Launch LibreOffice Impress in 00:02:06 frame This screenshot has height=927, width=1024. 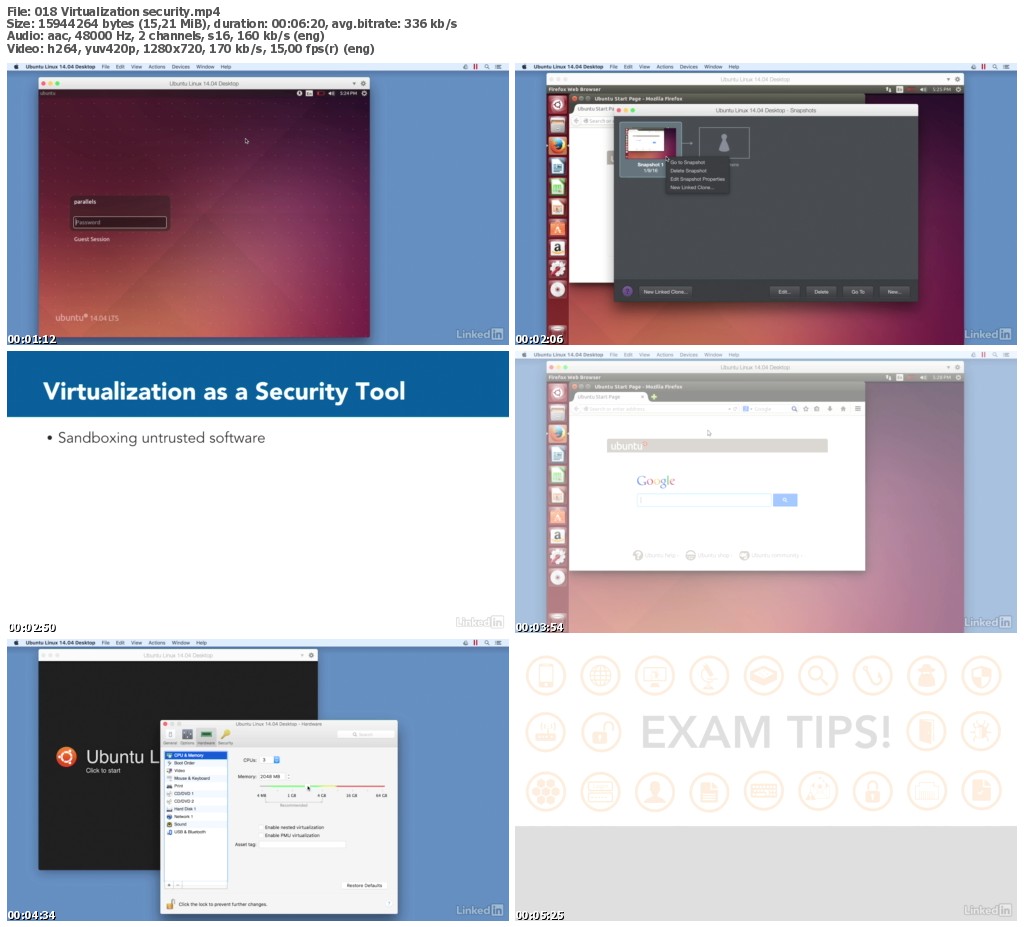[557, 207]
